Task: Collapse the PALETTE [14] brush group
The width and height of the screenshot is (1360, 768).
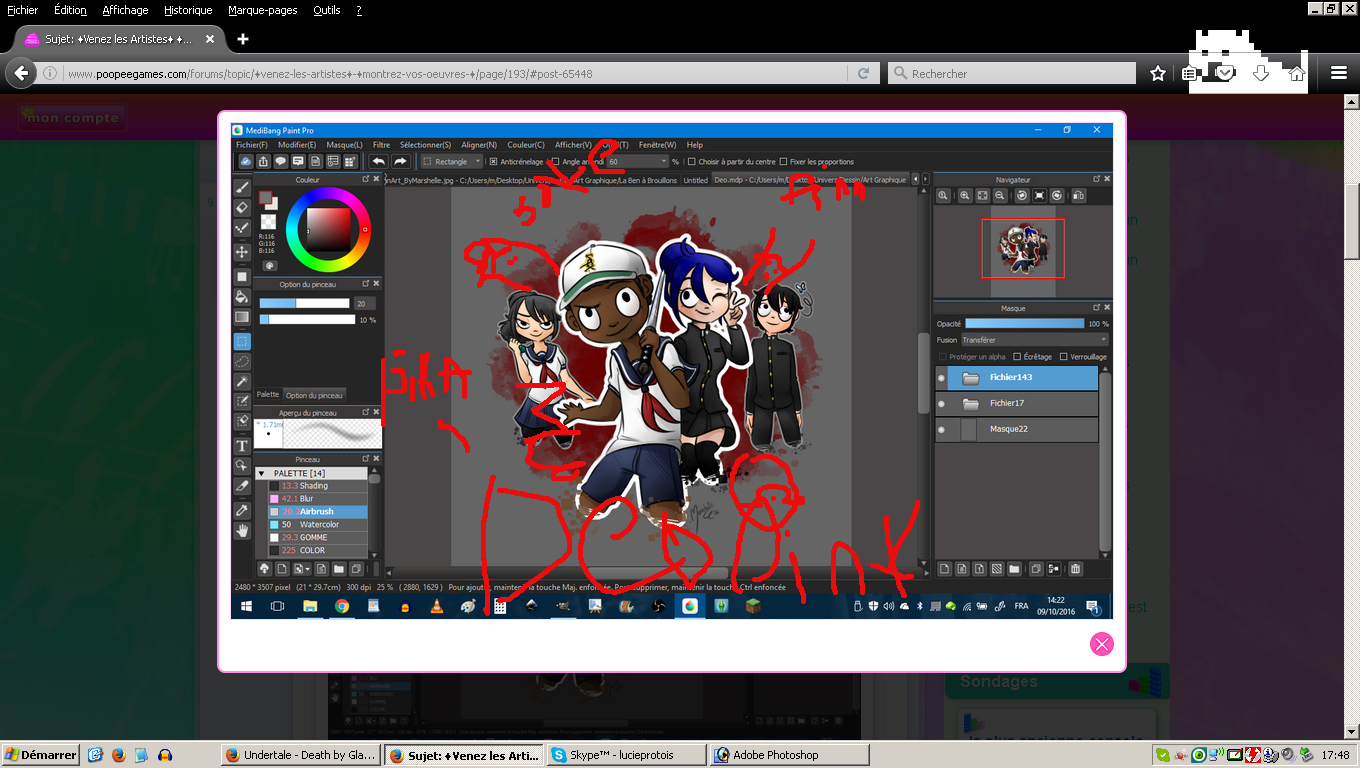Action: [x=262, y=473]
